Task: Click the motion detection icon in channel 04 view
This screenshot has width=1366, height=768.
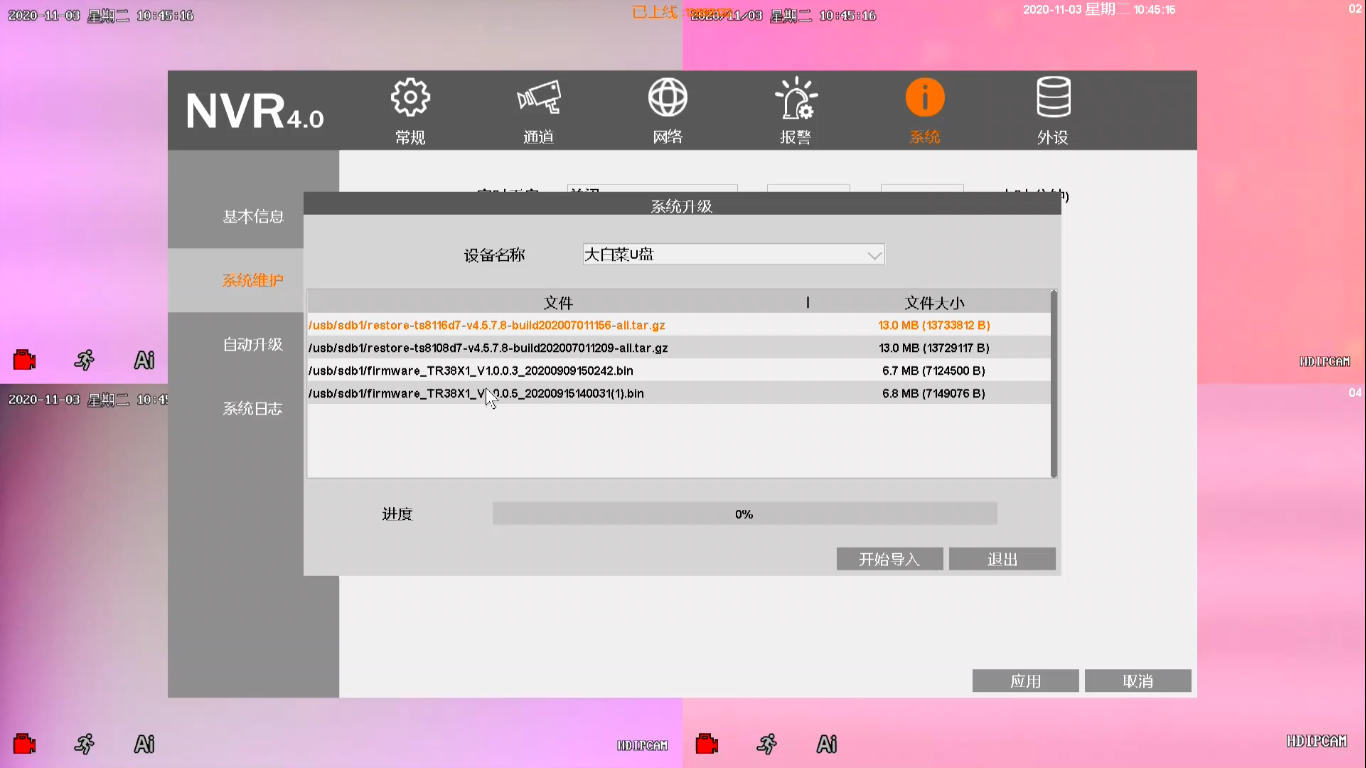Action: [x=767, y=743]
